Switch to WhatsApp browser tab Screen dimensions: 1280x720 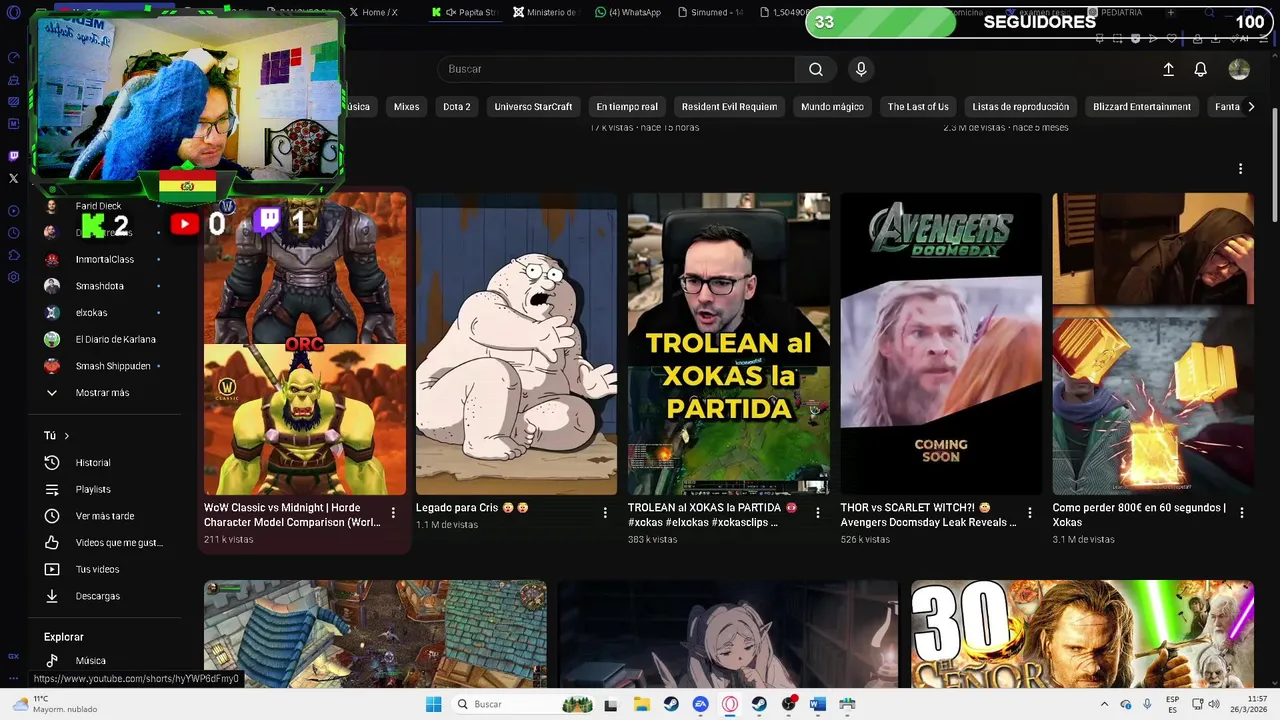click(x=628, y=12)
